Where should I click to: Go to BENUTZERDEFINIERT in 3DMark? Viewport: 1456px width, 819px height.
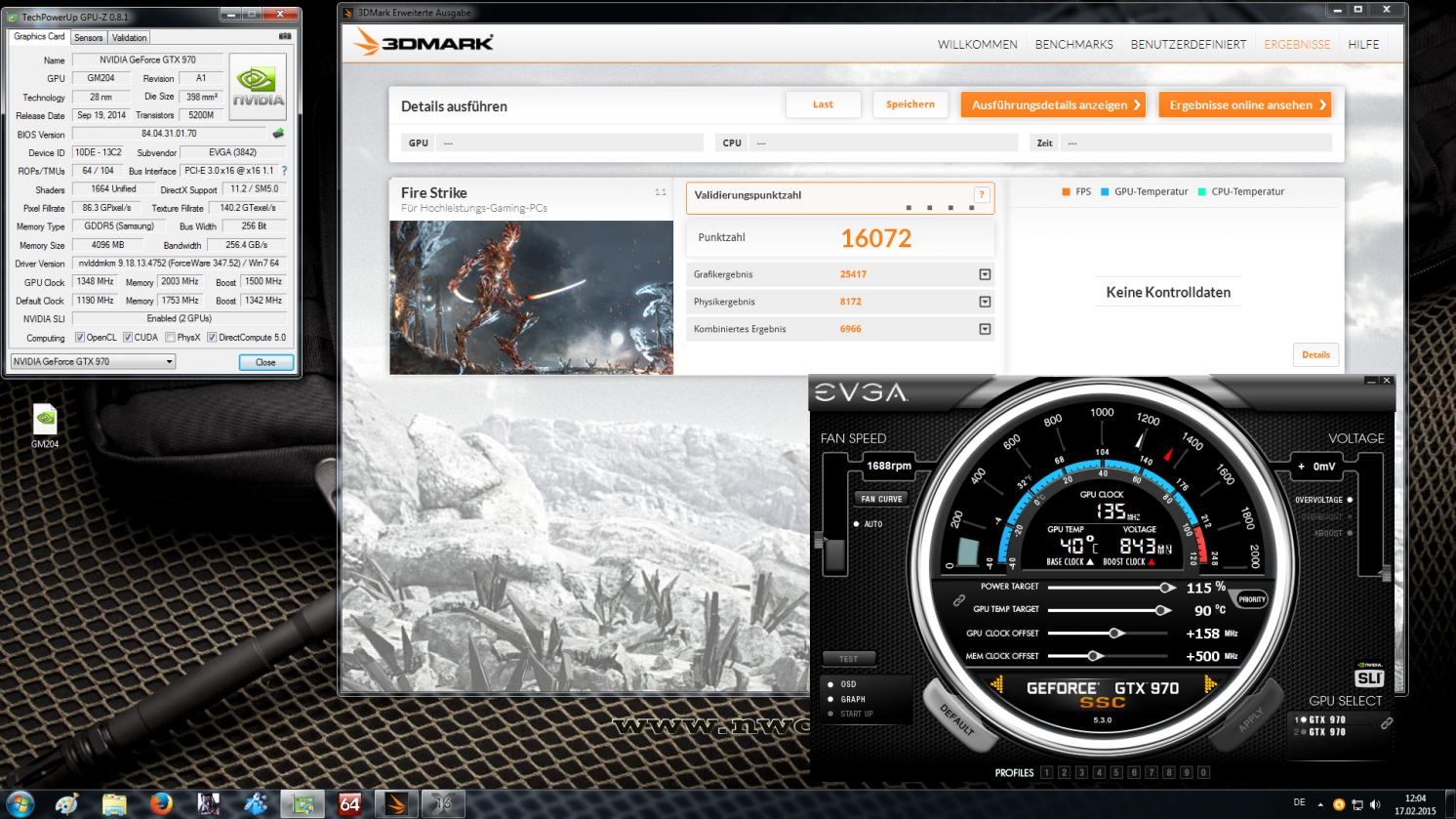click(1188, 44)
